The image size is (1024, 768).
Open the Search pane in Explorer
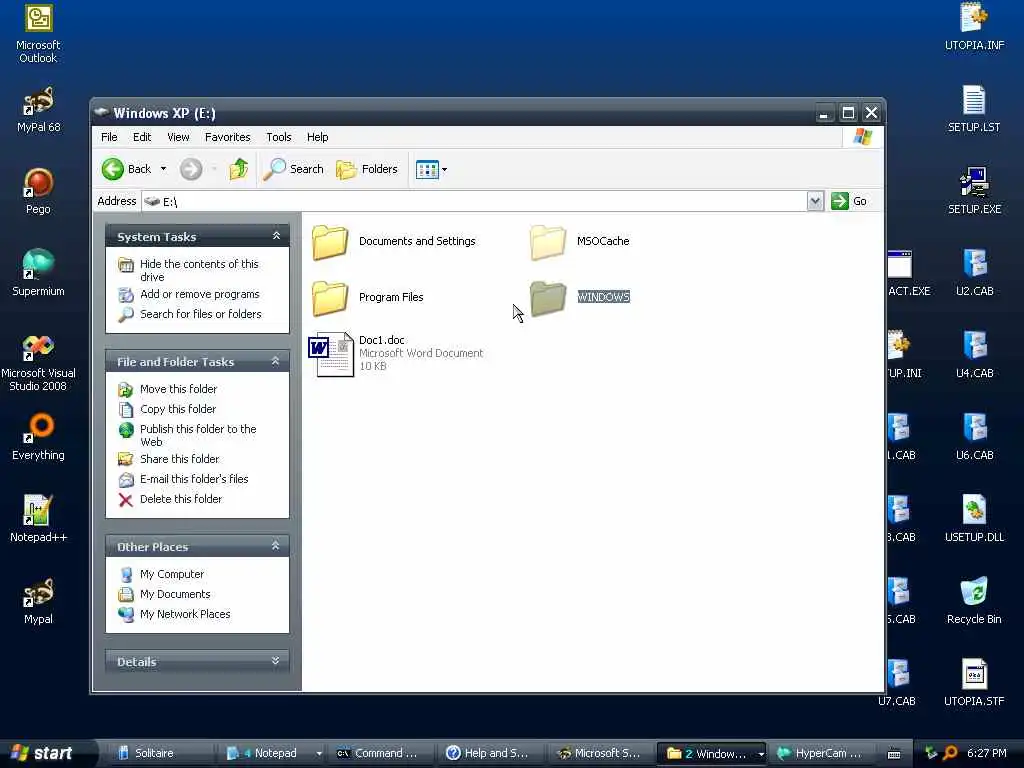click(x=293, y=169)
